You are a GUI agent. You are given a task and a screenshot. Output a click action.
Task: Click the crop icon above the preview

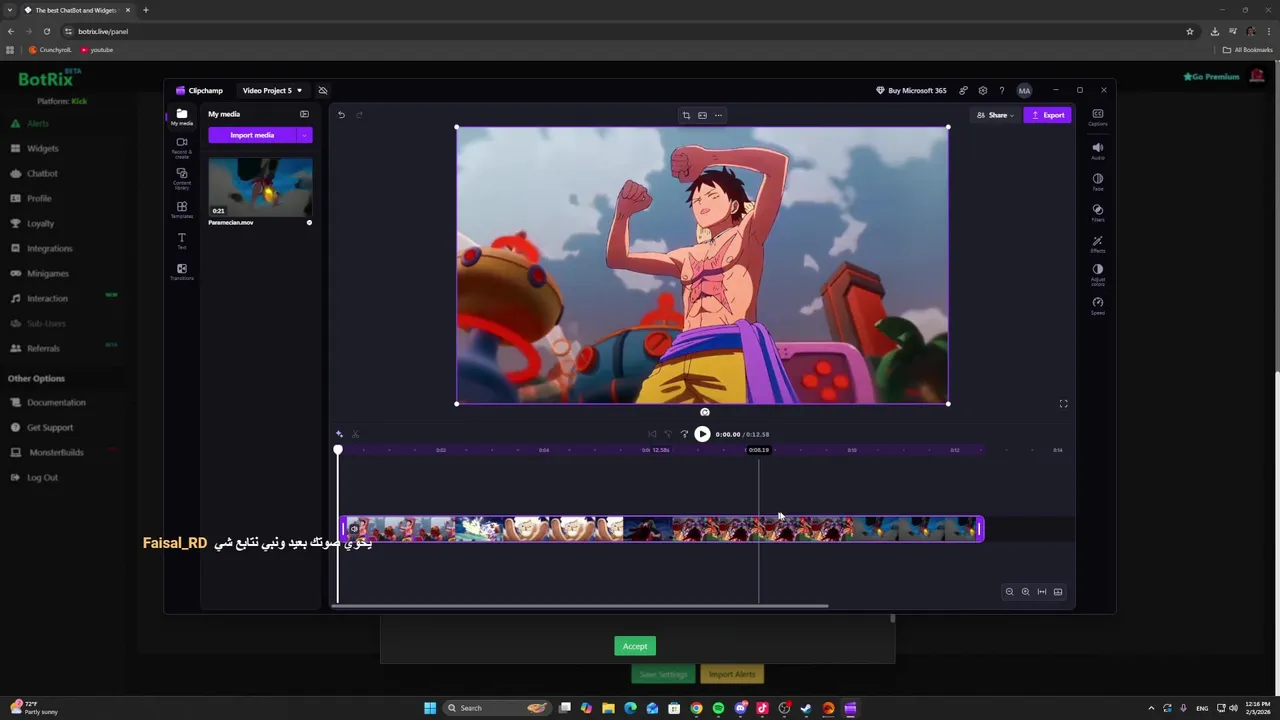pos(686,115)
